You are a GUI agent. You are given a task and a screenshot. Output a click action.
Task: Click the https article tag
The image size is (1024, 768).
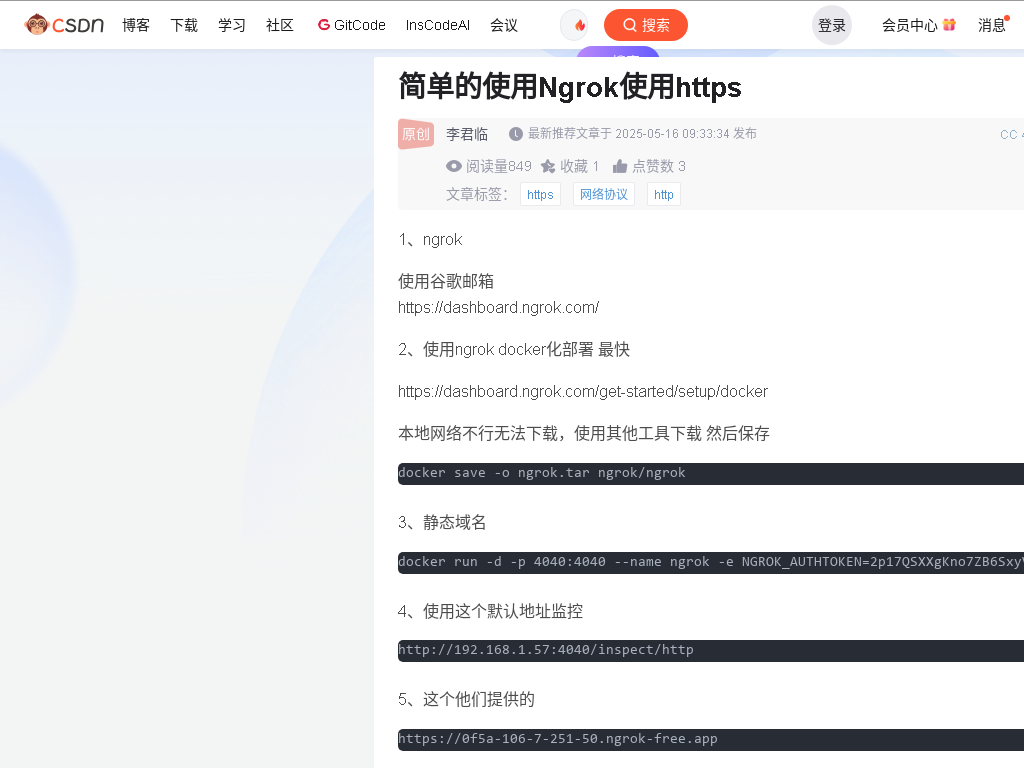tap(540, 195)
